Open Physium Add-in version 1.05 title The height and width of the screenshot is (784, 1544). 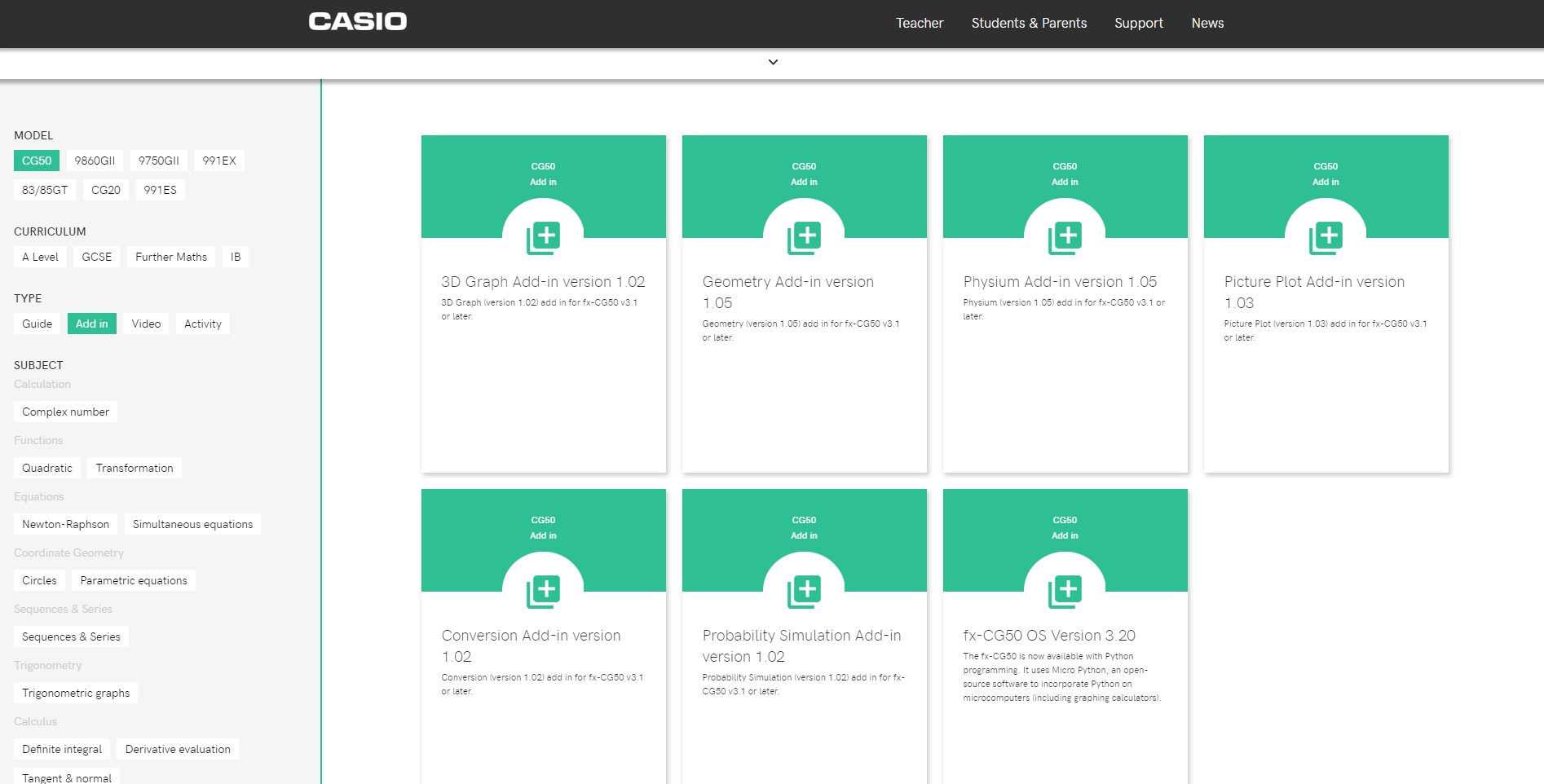pos(1060,282)
